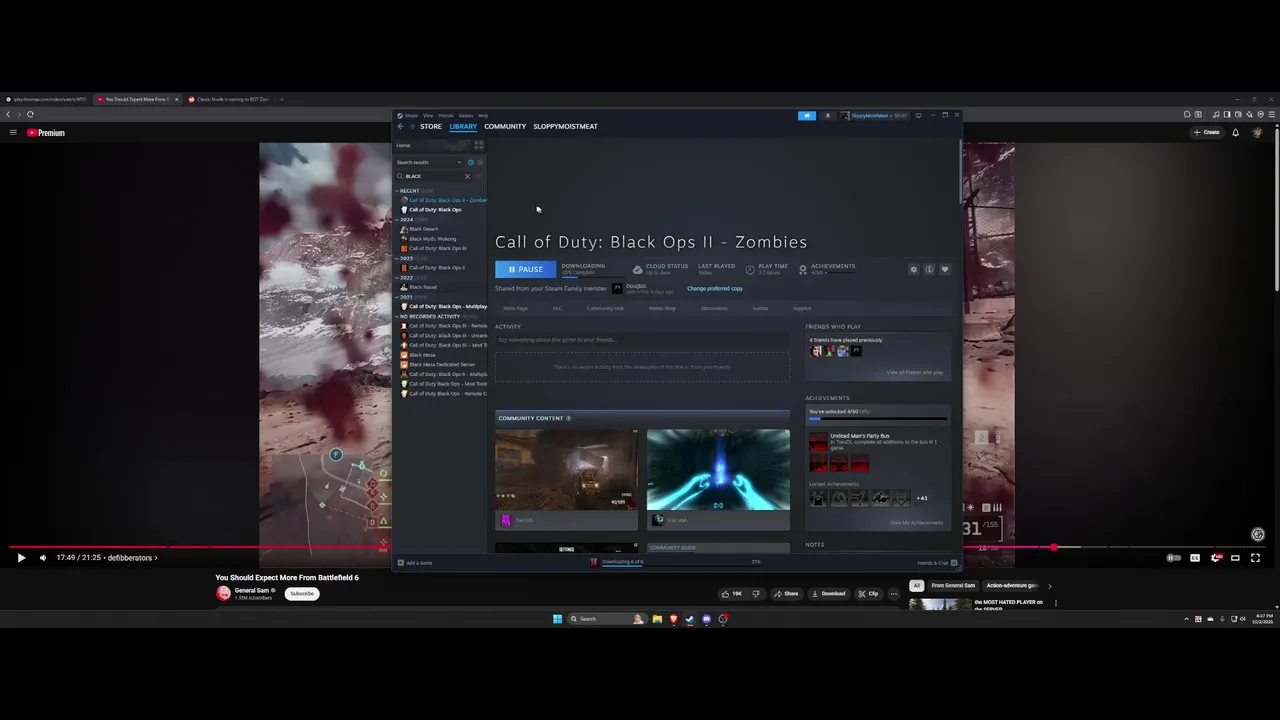
Task: Click YouTube Download button
Action: pyautogui.click(x=828, y=593)
